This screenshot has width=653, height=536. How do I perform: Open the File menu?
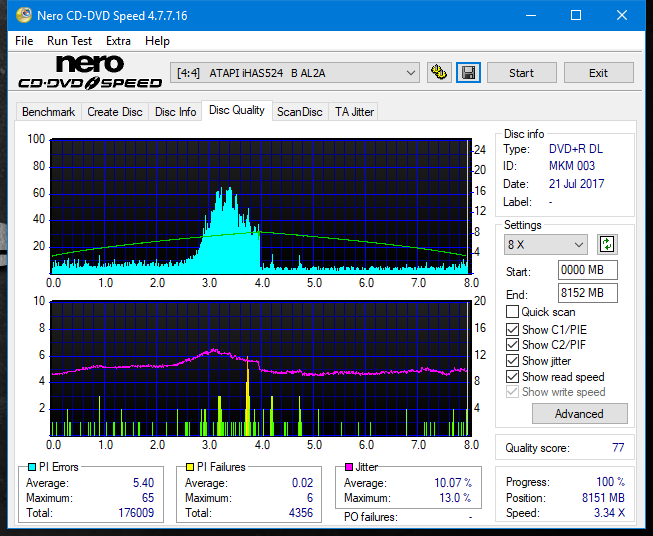pyautogui.click(x=24, y=41)
